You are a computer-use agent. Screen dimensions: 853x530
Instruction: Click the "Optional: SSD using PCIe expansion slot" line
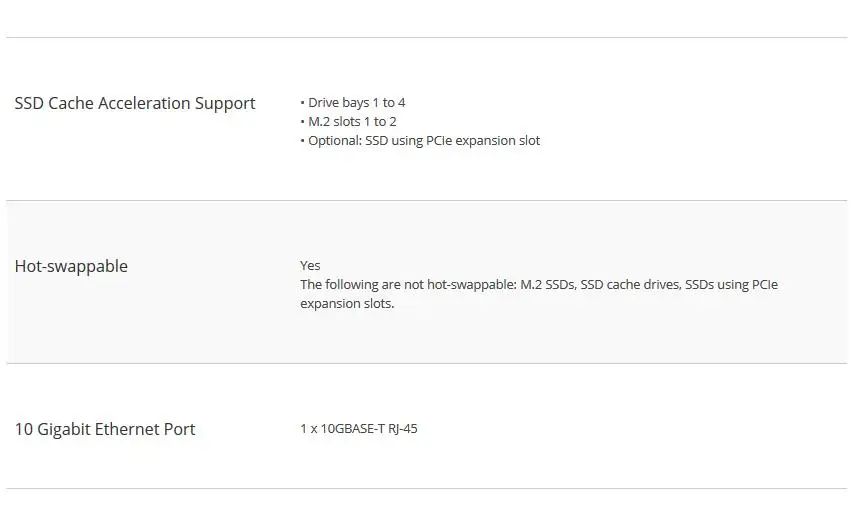(x=424, y=140)
